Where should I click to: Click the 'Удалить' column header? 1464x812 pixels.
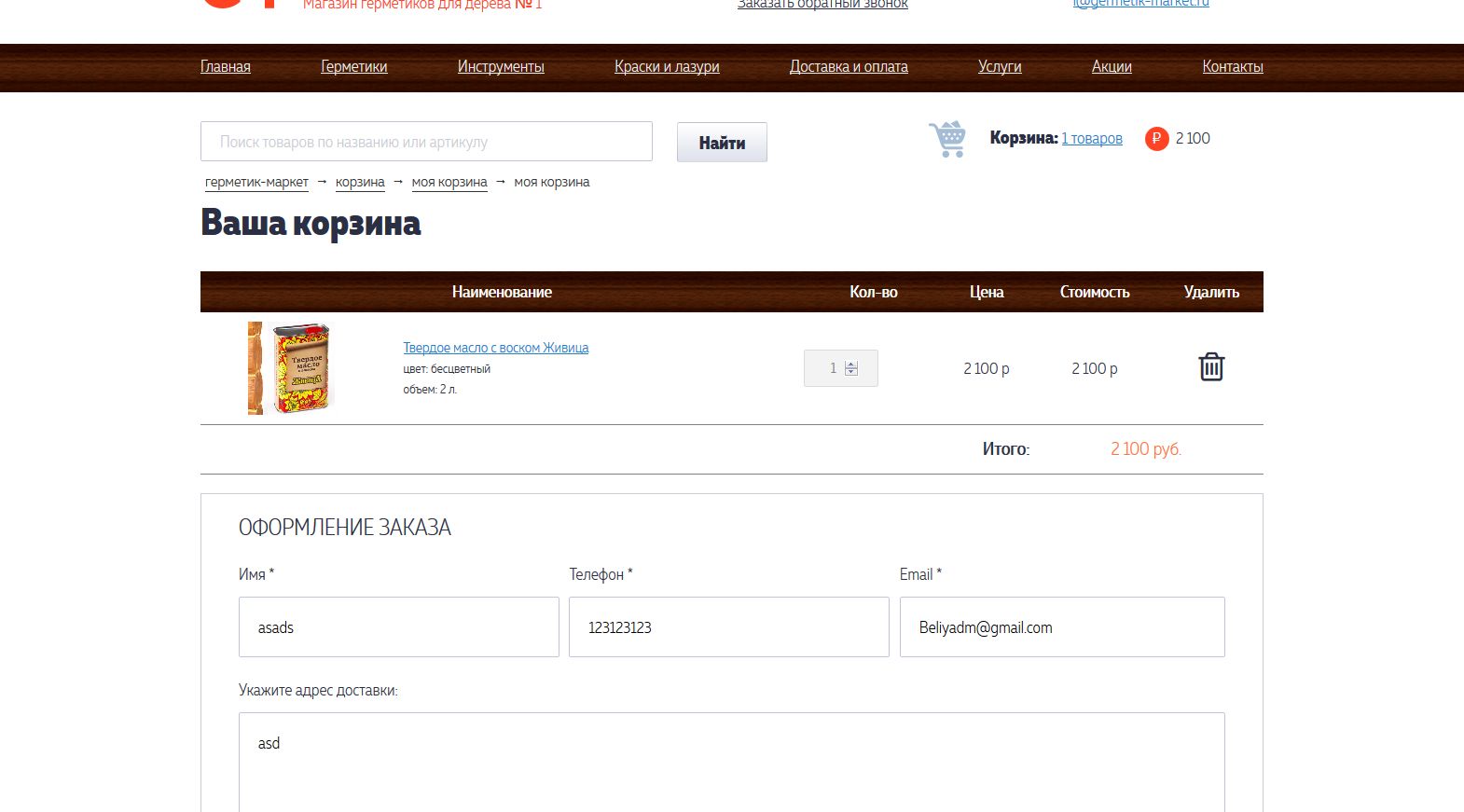1211,292
